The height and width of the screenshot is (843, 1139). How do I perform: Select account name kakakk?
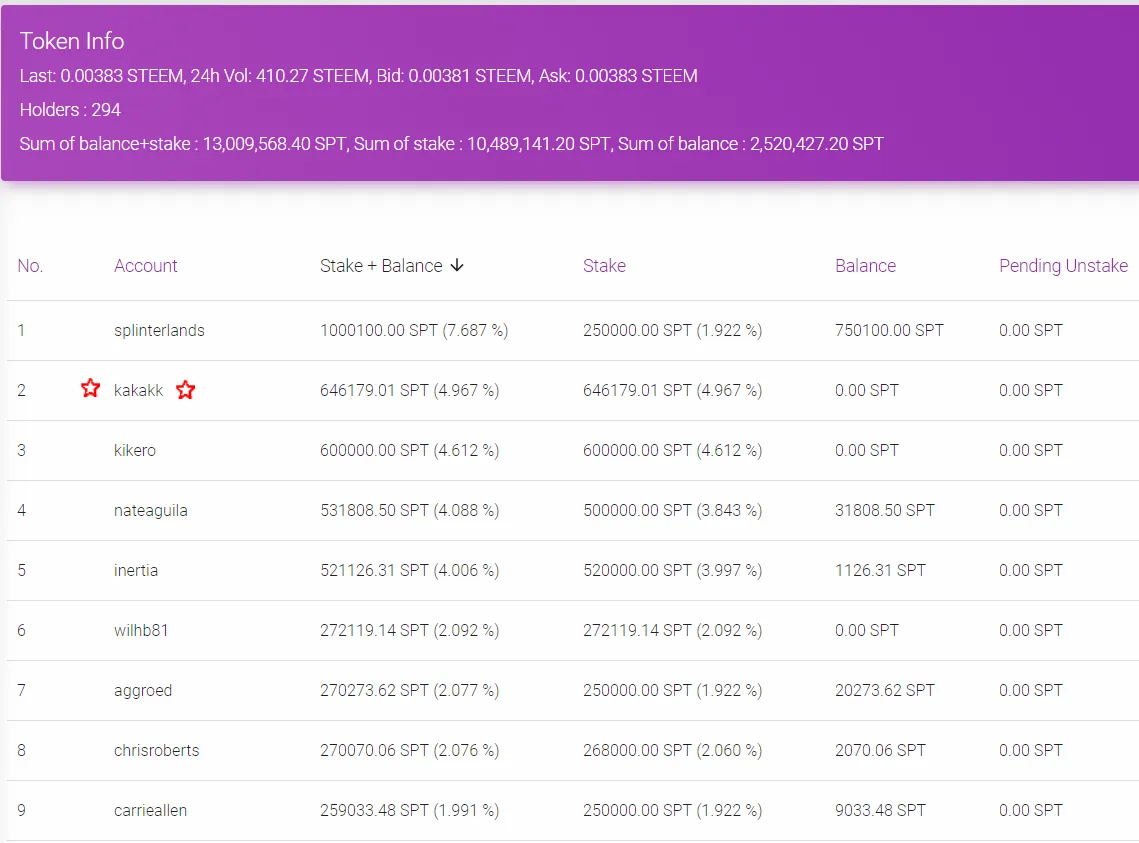click(x=139, y=391)
